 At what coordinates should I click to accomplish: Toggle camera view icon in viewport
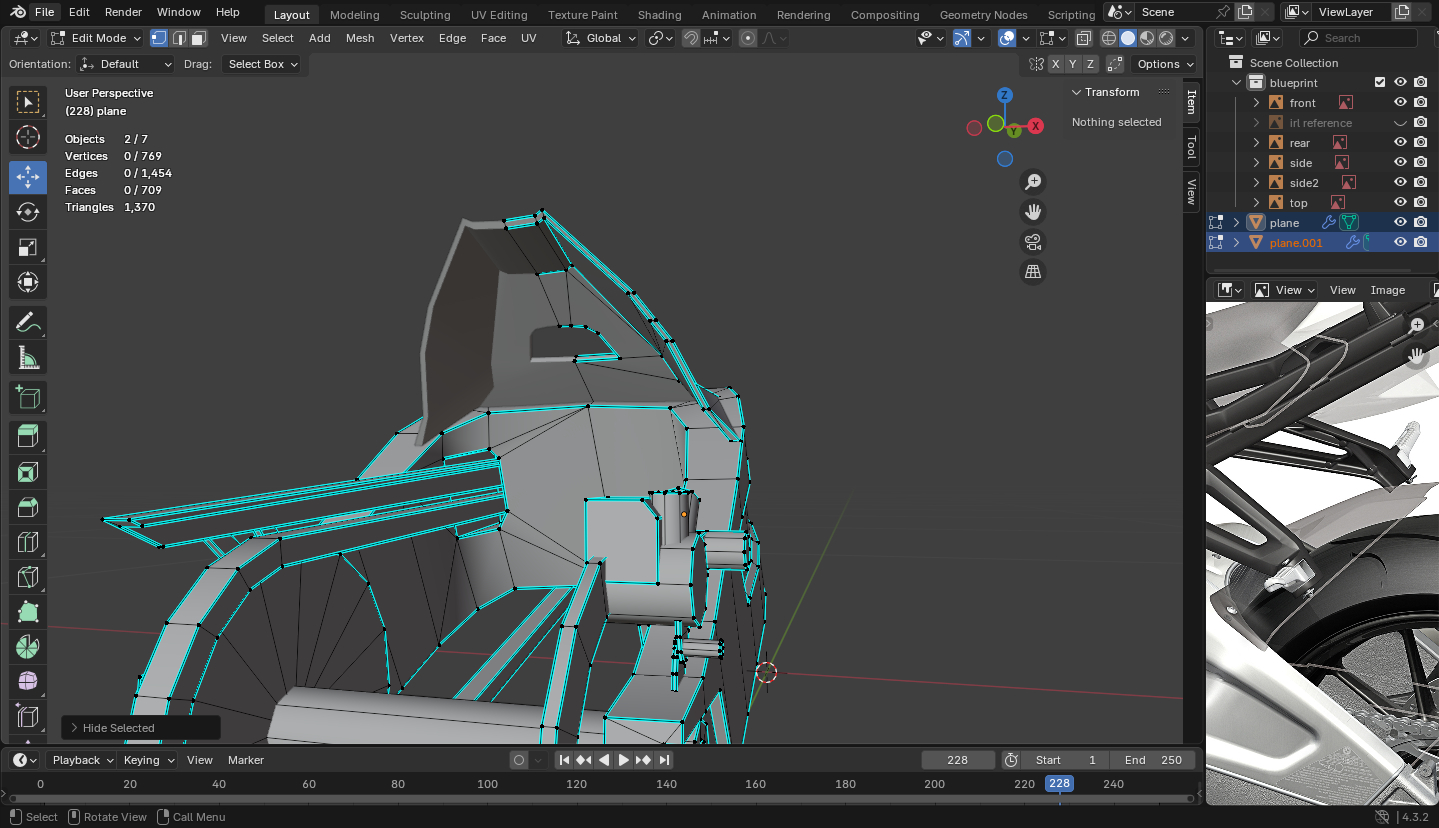tap(1033, 242)
